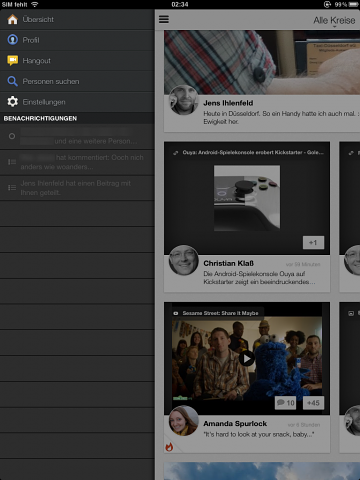This screenshot has height=480, width=360.
Task: Tap the 'vor 59 Minuten' timestamp
Action: [303, 264]
